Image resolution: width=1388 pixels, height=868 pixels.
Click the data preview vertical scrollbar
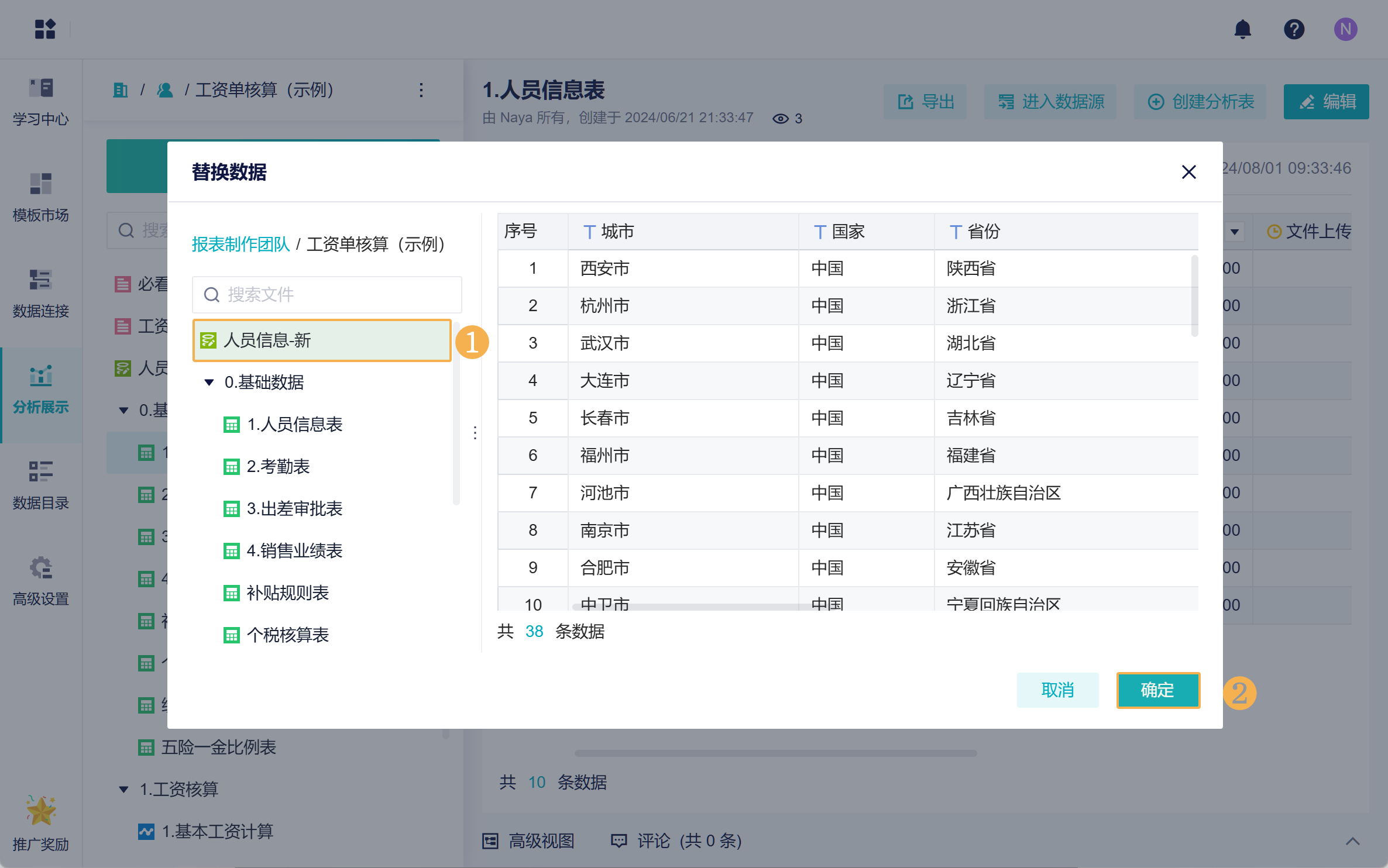(1194, 296)
